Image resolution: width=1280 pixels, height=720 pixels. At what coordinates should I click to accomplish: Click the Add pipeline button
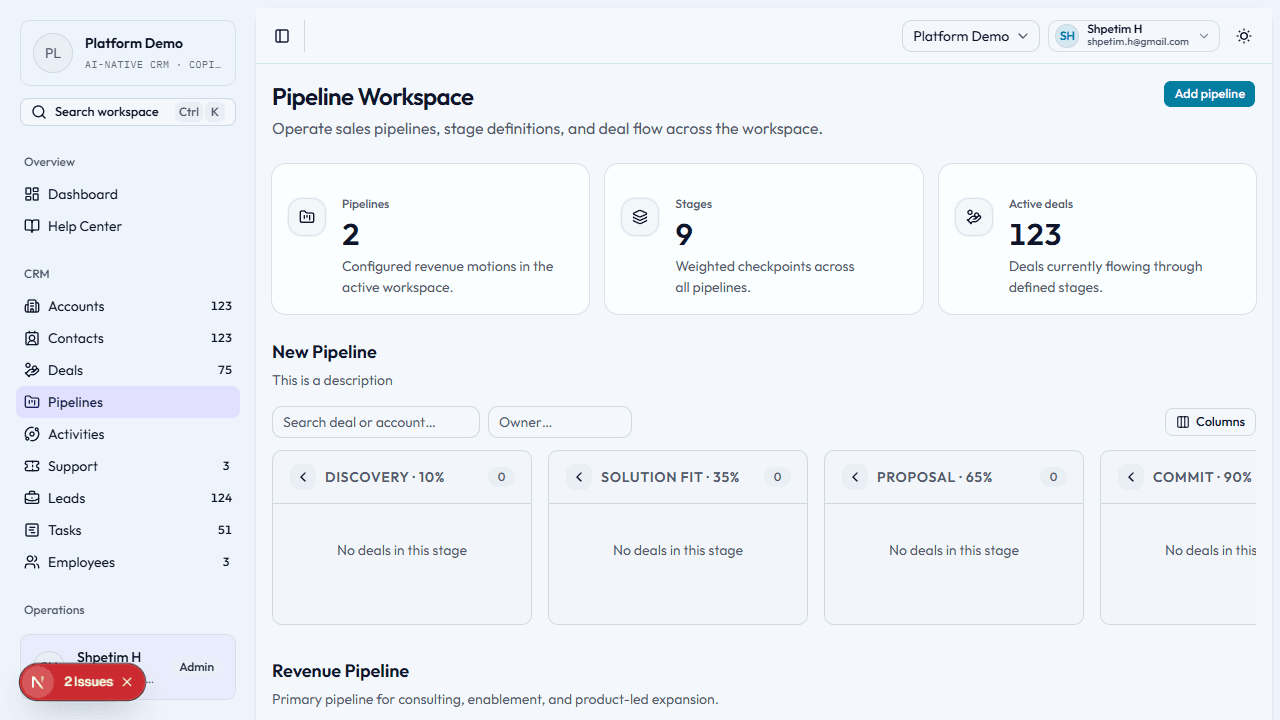coord(1209,93)
